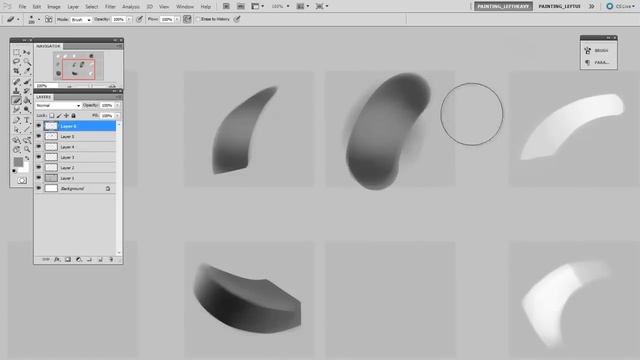Viewport: 640px width, 360px height.
Task: Expand more workspaces with double chevron
Action: [x=591, y=6]
